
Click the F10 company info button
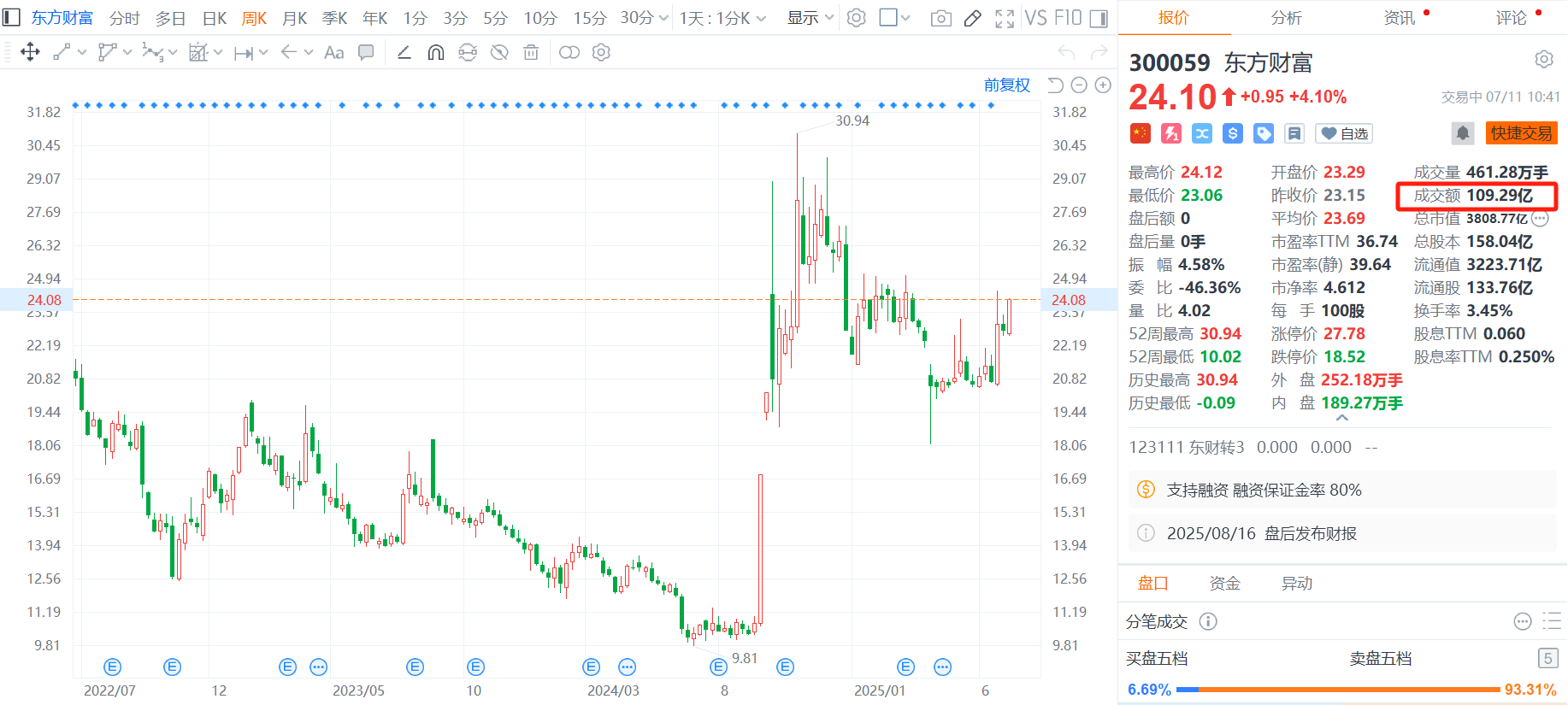[1068, 18]
